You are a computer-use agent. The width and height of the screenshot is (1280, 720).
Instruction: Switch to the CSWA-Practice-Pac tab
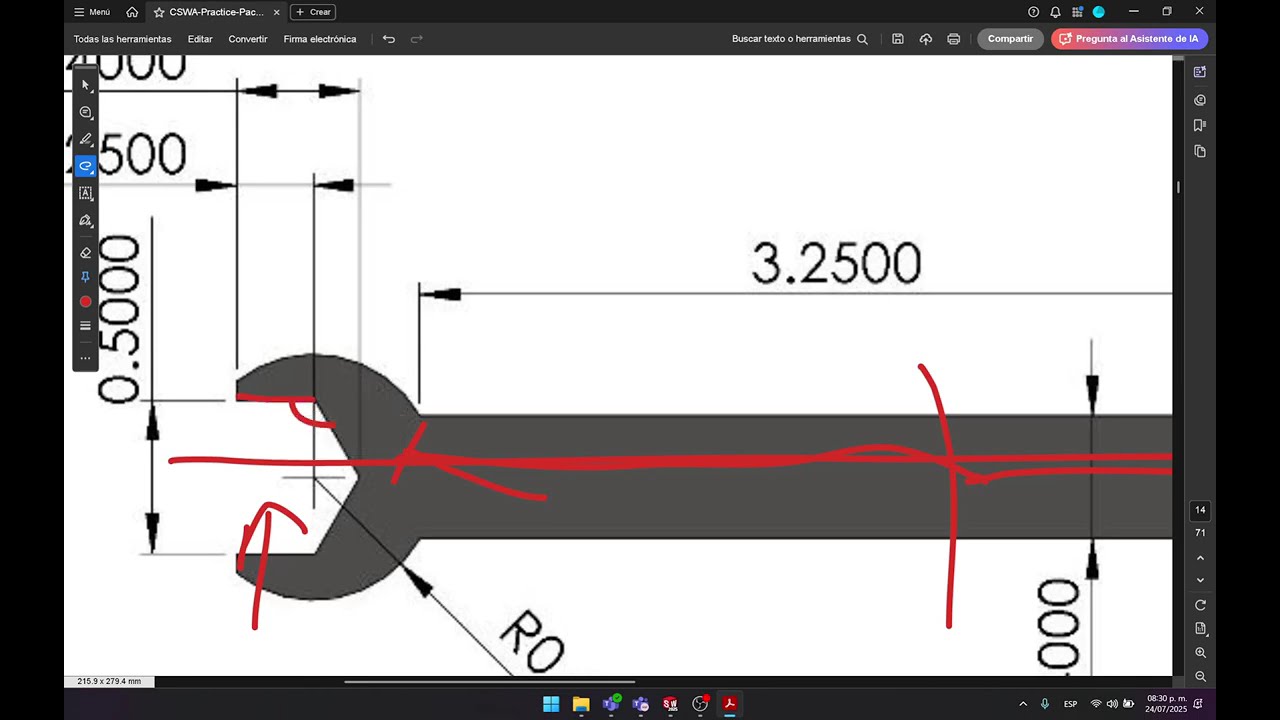point(216,12)
